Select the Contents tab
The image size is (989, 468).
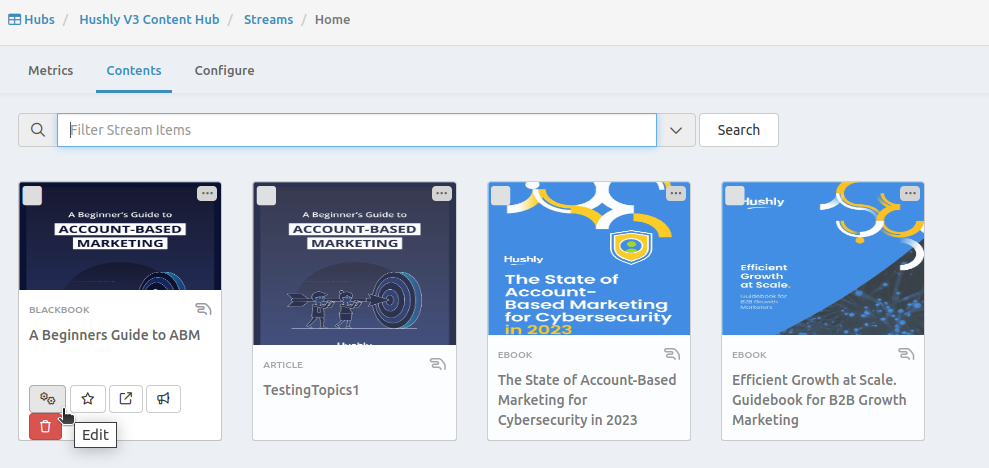[134, 71]
